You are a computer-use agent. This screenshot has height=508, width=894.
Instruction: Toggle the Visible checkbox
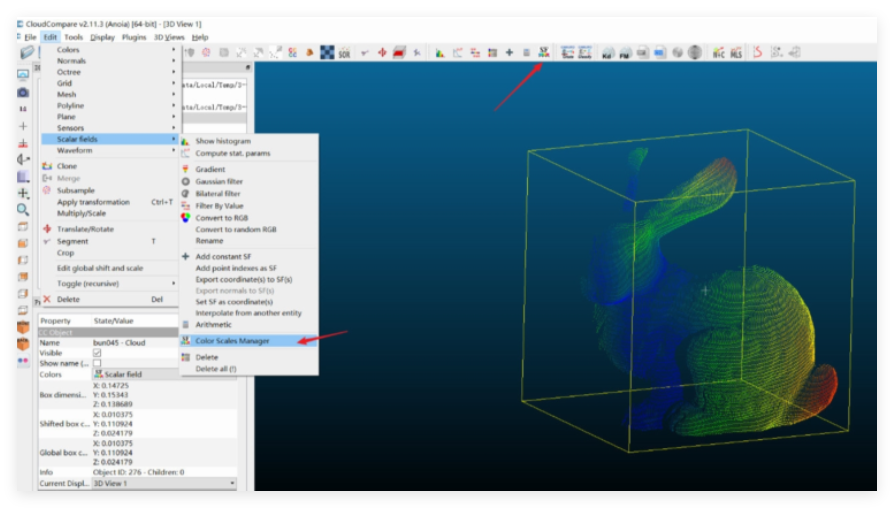[x=97, y=353]
